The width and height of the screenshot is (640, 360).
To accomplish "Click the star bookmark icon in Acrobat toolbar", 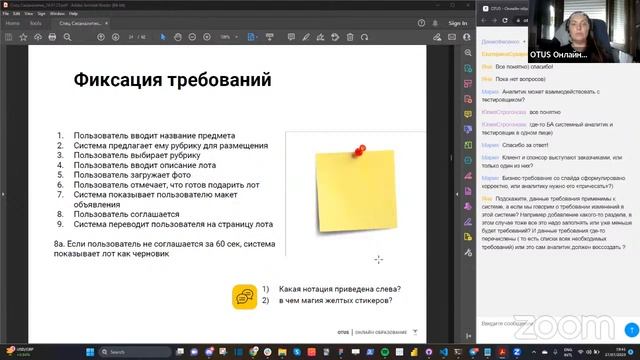I will tap(23, 37).
